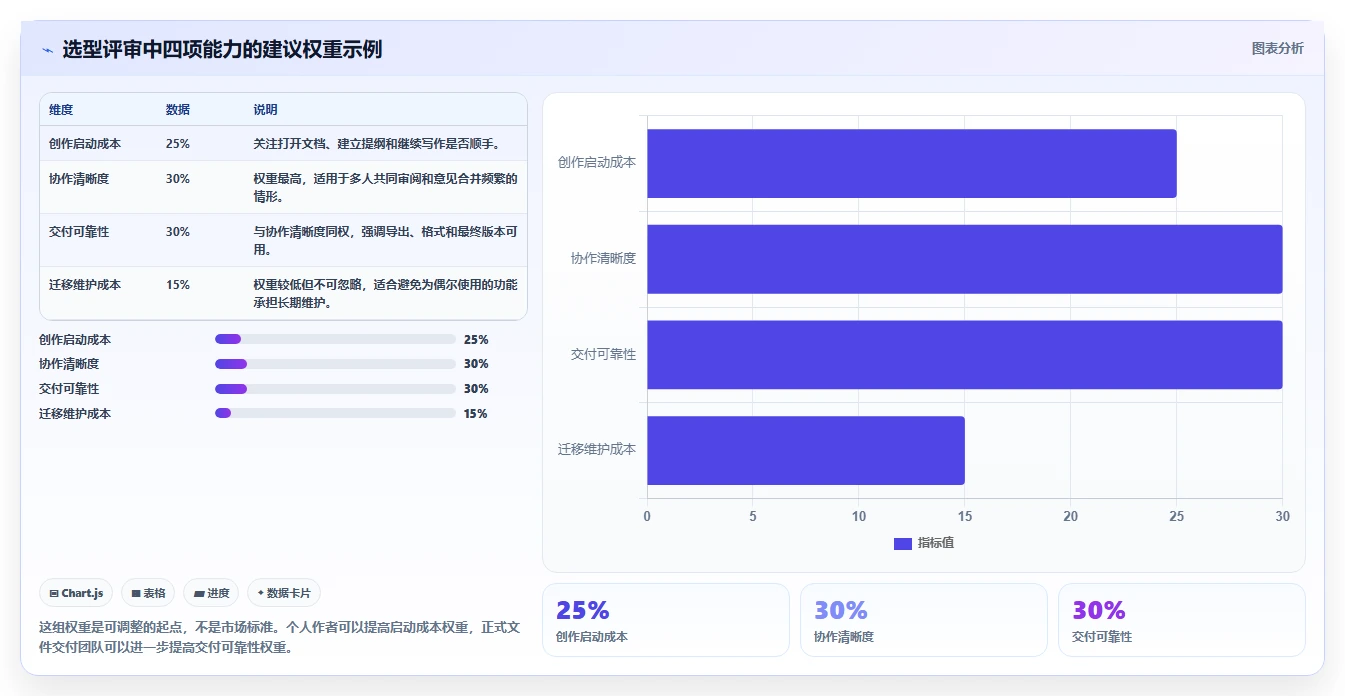Click the lightning icon beside the title

pyautogui.click(x=47, y=50)
